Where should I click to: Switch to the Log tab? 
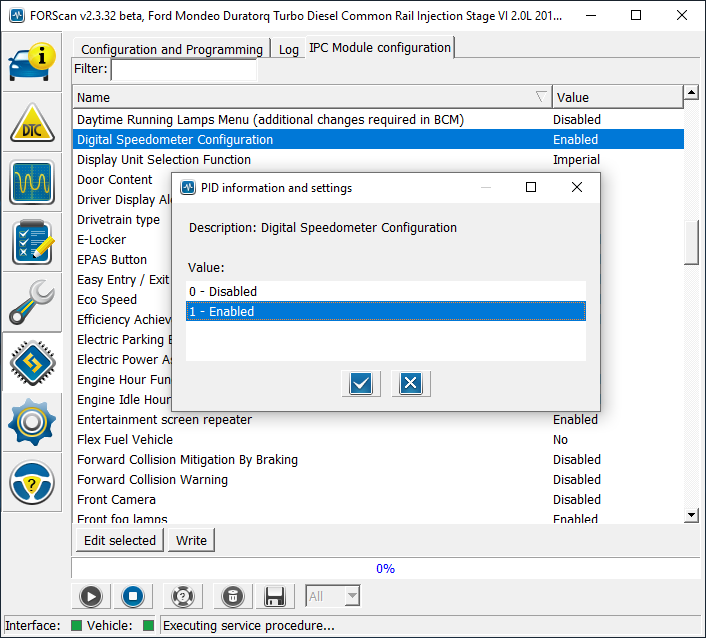tap(288, 49)
